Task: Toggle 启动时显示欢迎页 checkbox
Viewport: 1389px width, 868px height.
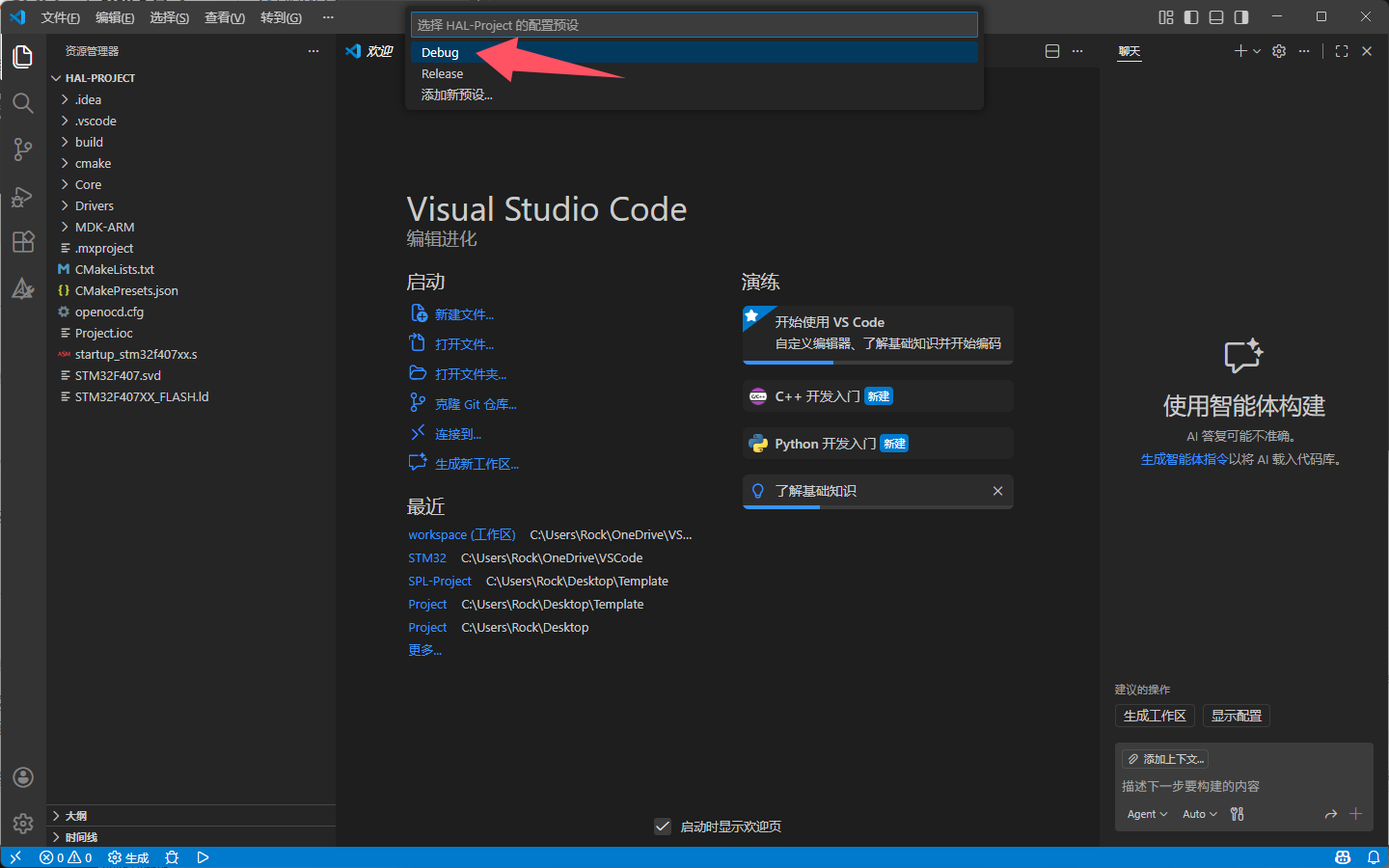Action: (663, 827)
